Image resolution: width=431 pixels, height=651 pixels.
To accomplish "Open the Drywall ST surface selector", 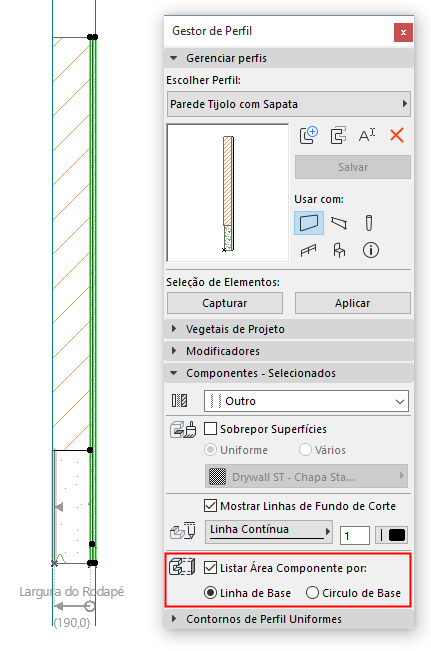I will click(x=306, y=476).
